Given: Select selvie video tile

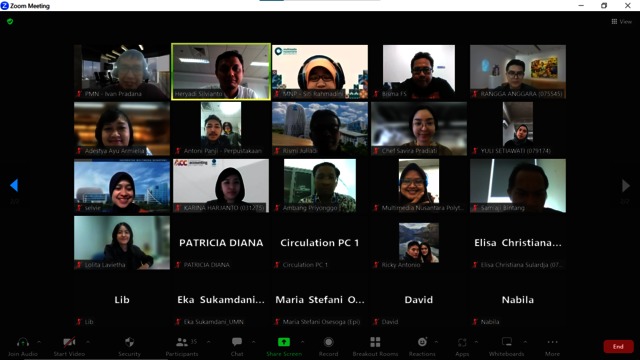Looking at the screenshot, I should (122, 186).
